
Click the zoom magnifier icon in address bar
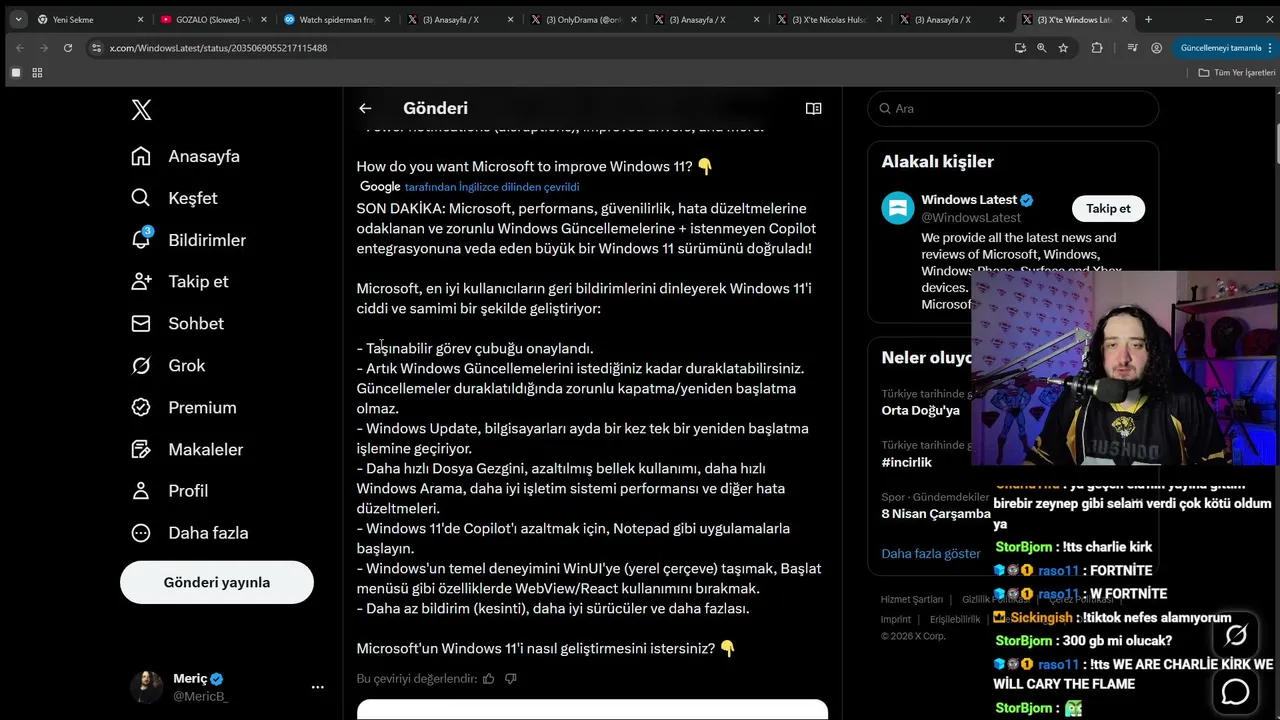(1041, 47)
